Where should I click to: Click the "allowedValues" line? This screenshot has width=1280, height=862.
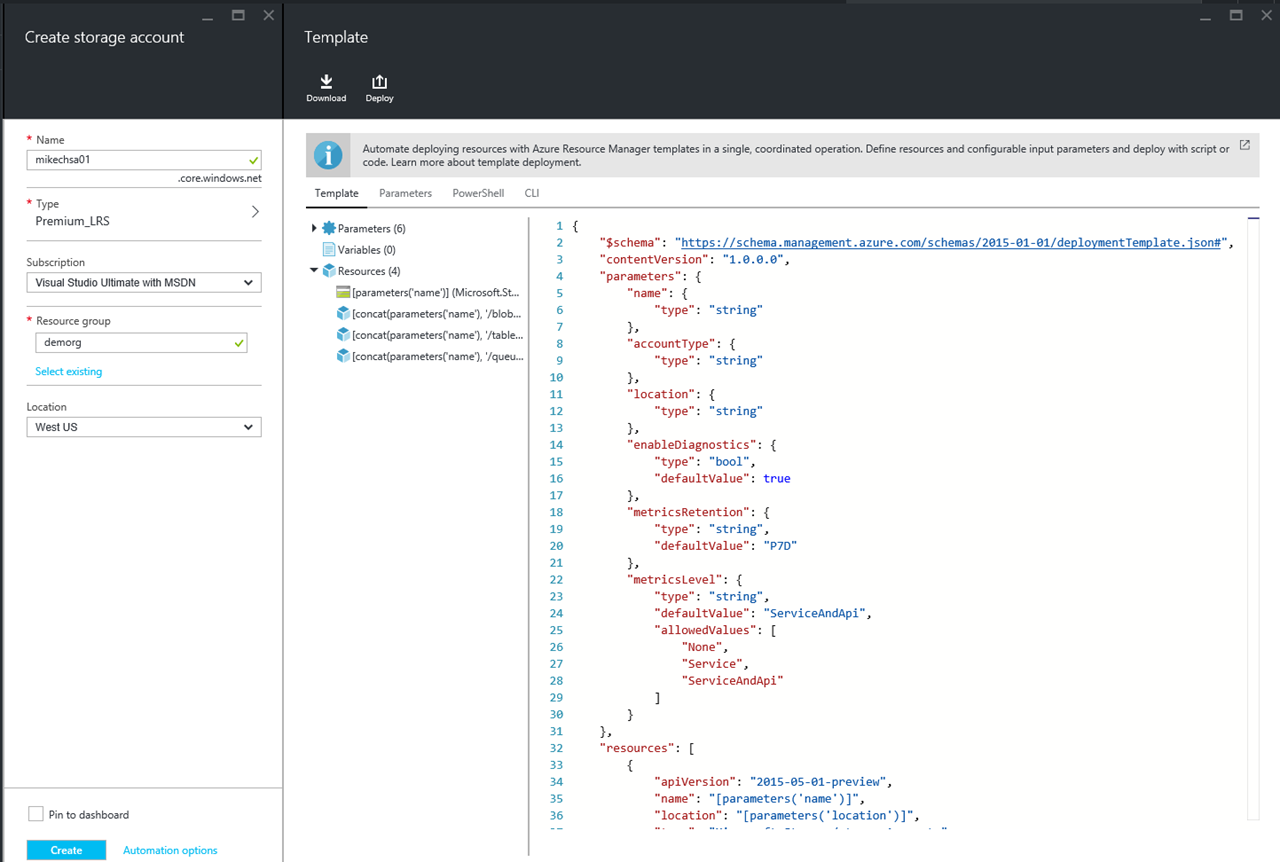pyautogui.click(x=716, y=630)
